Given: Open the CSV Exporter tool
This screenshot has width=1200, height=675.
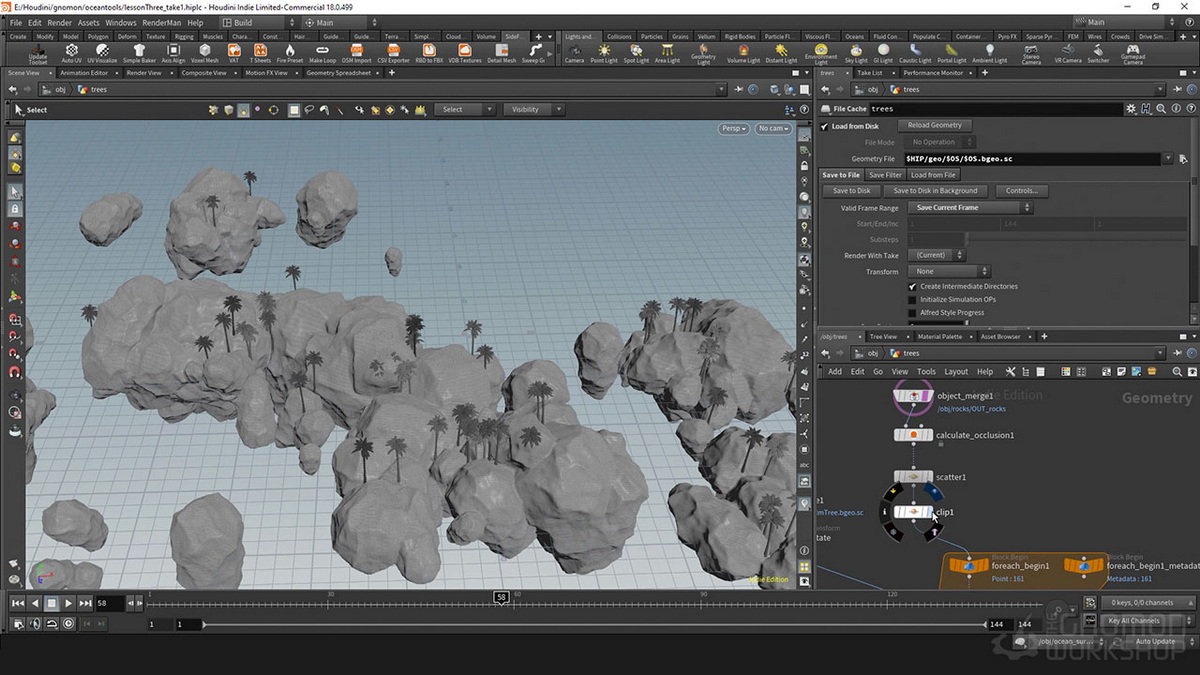Looking at the screenshot, I should pyautogui.click(x=393, y=53).
